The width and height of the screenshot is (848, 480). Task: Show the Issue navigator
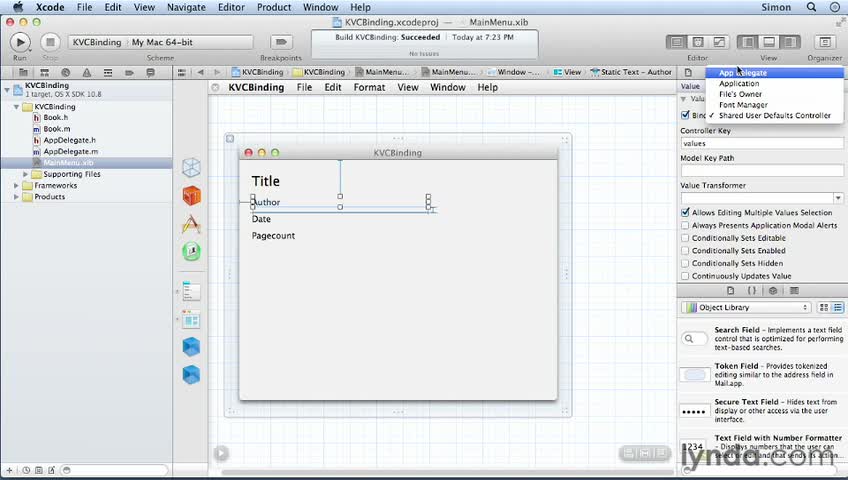point(87,72)
